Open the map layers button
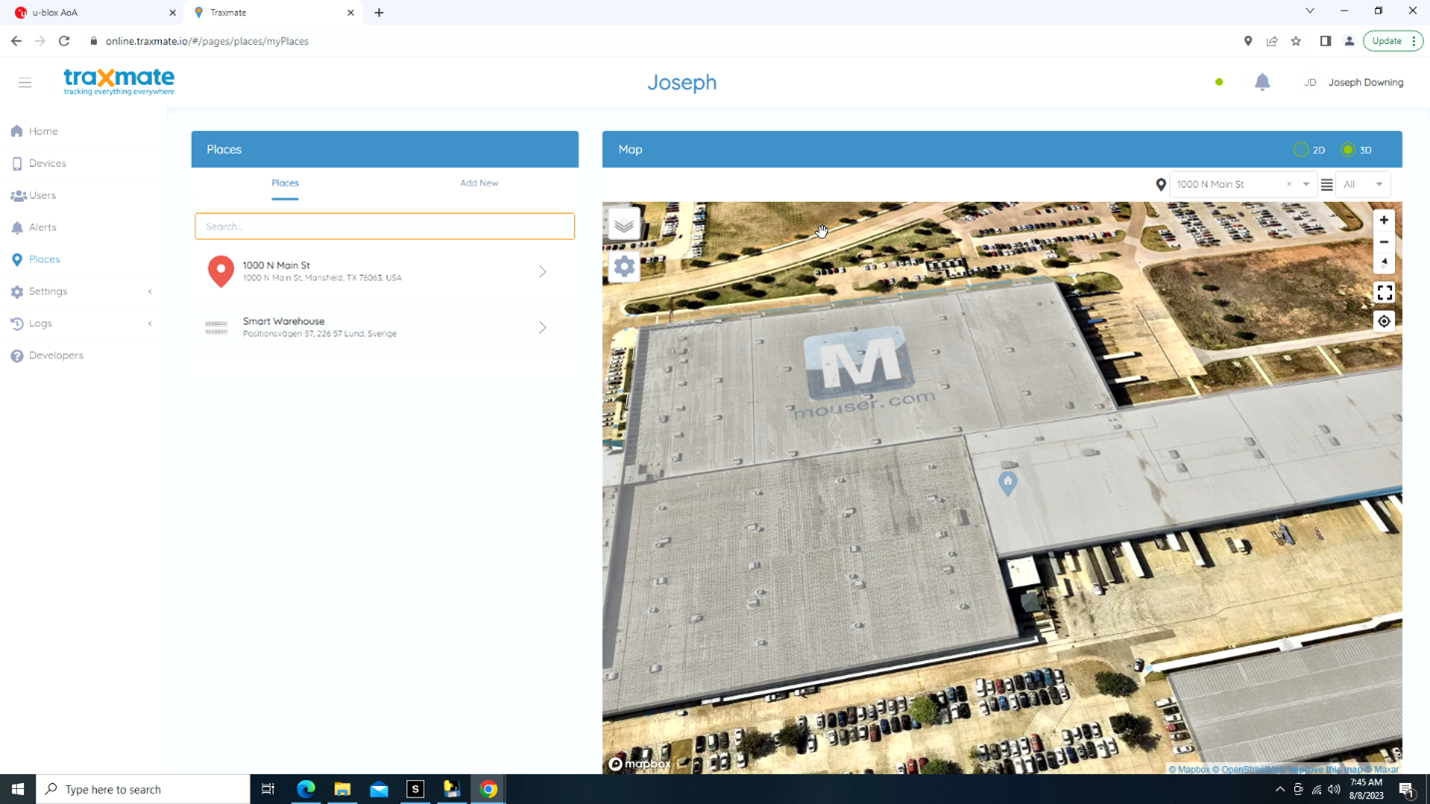This screenshot has width=1430, height=804. [624, 225]
